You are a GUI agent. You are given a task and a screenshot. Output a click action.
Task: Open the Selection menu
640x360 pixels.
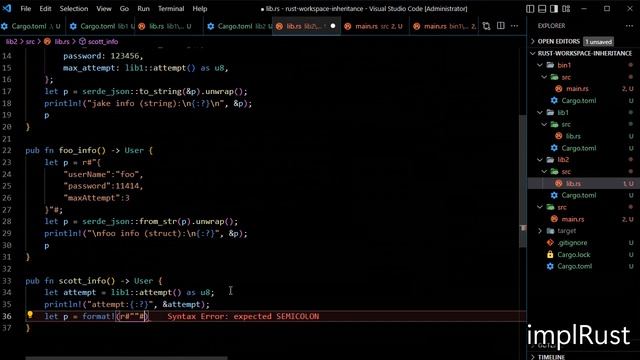(x=74, y=9)
